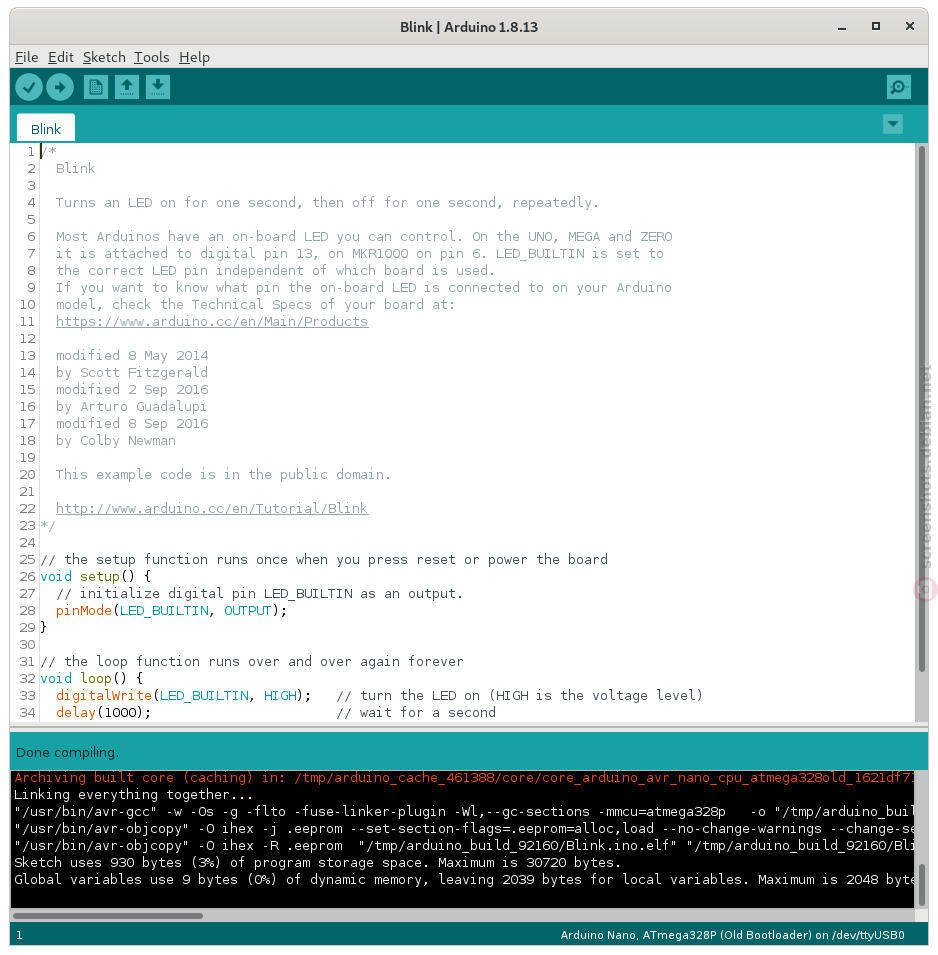Open the Edit menu

[61, 57]
